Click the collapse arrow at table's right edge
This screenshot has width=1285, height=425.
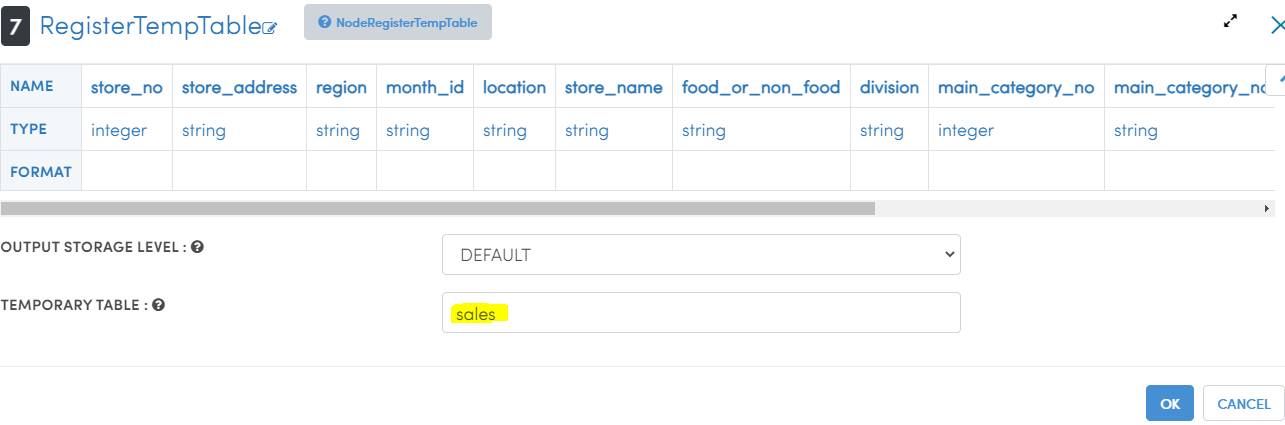[x=1276, y=79]
